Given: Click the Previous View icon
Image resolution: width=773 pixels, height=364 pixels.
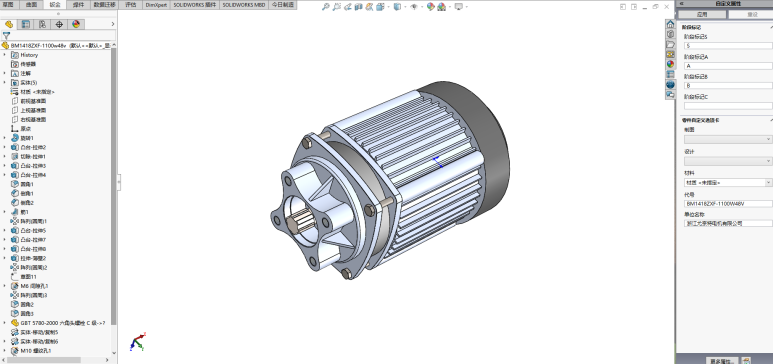Looking at the screenshot, I should pyautogui.click(x=348, y=7).
